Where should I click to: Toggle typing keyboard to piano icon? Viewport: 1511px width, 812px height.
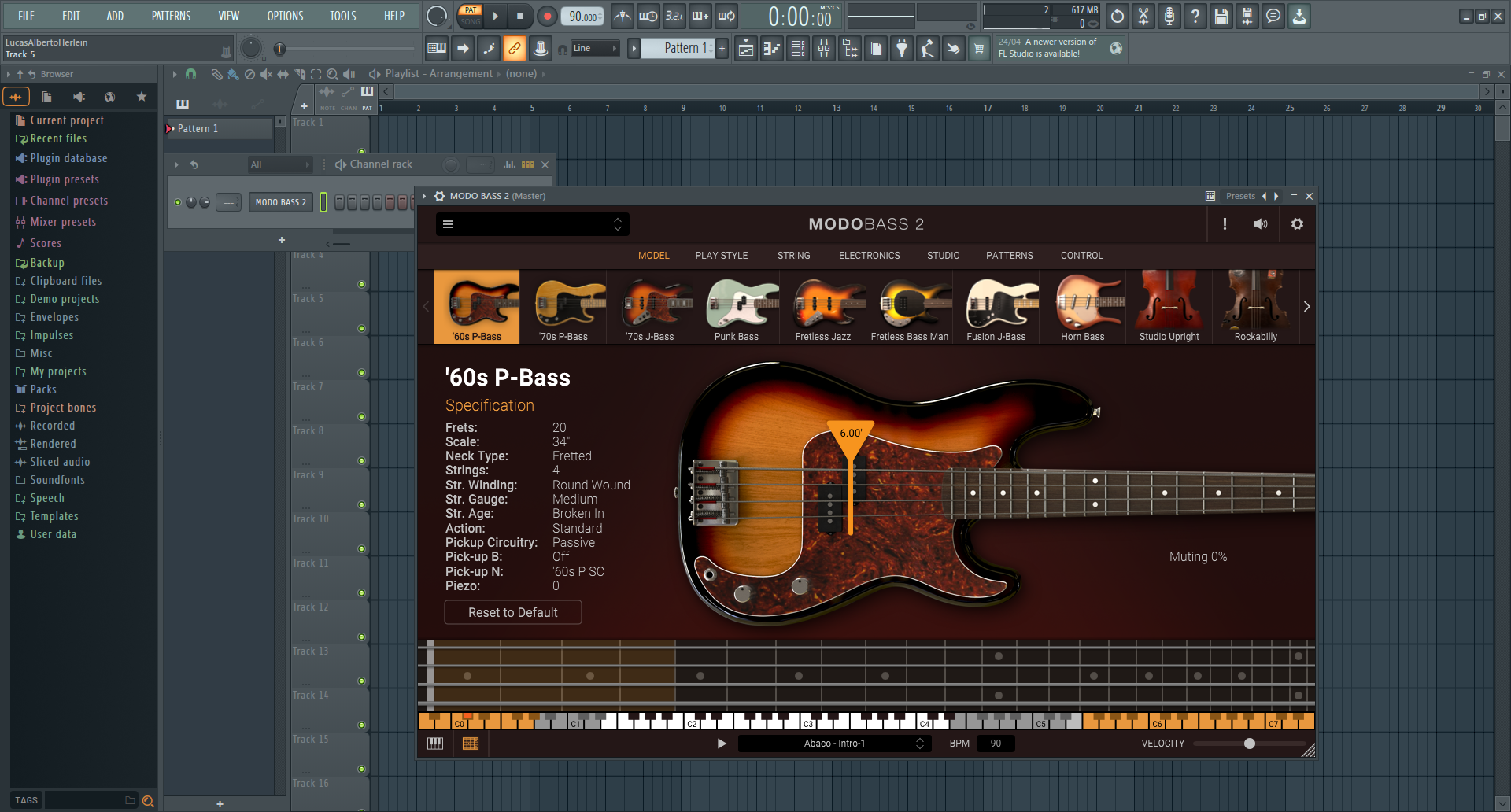(436, 49)
